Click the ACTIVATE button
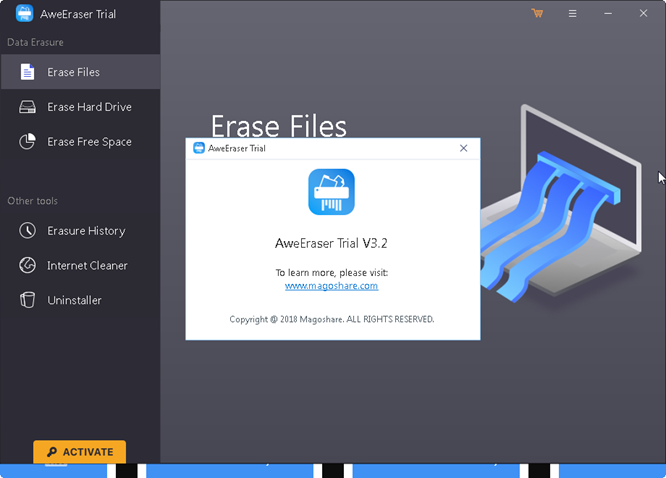666x478 pixels. click(79, 452)
